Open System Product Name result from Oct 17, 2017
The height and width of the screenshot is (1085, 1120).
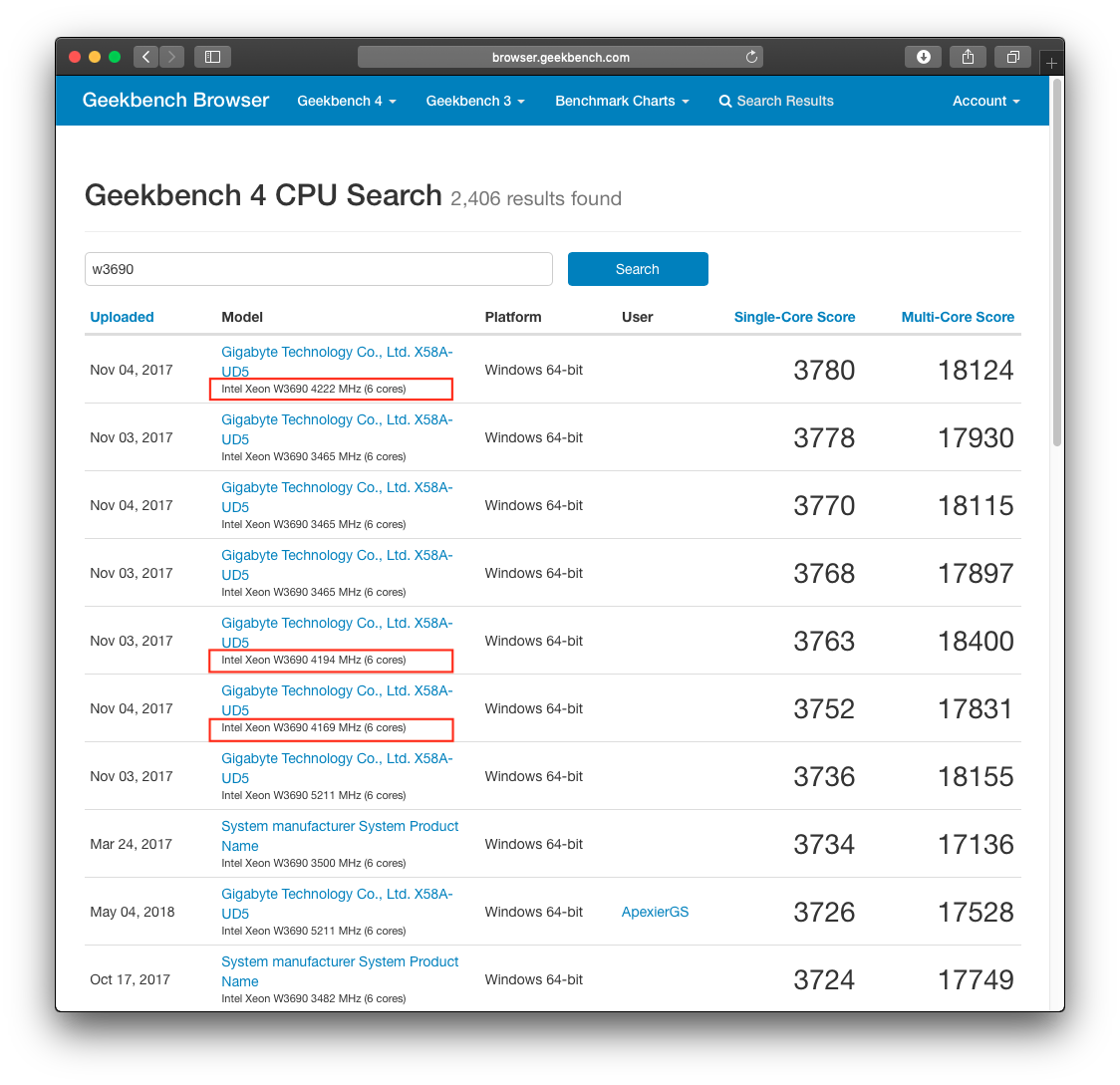click(x=339, y=971)
